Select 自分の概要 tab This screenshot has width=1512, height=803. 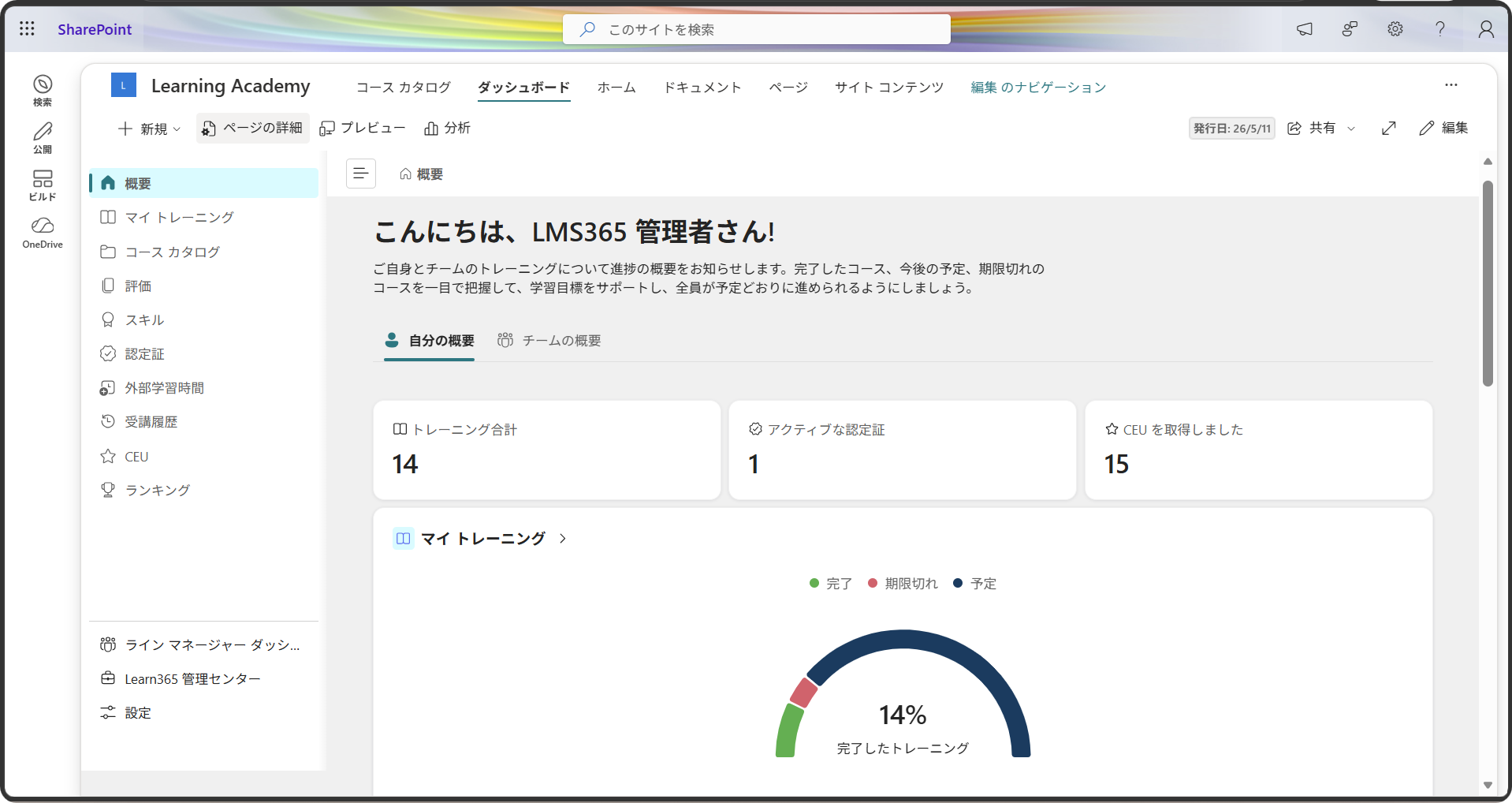430,341
